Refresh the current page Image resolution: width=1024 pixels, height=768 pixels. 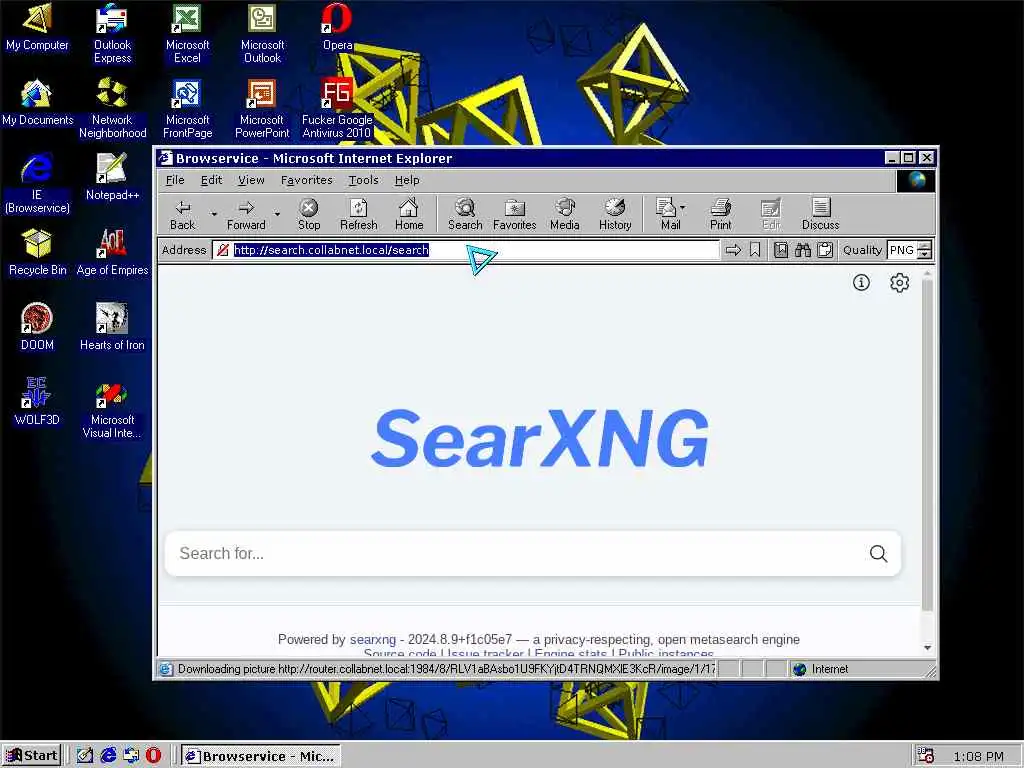click(x=359, y=215)
